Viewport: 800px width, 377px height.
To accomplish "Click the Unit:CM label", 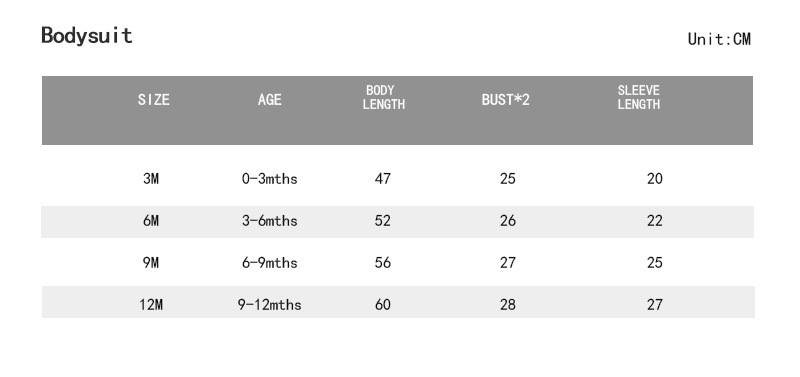I will coord(719,39).
